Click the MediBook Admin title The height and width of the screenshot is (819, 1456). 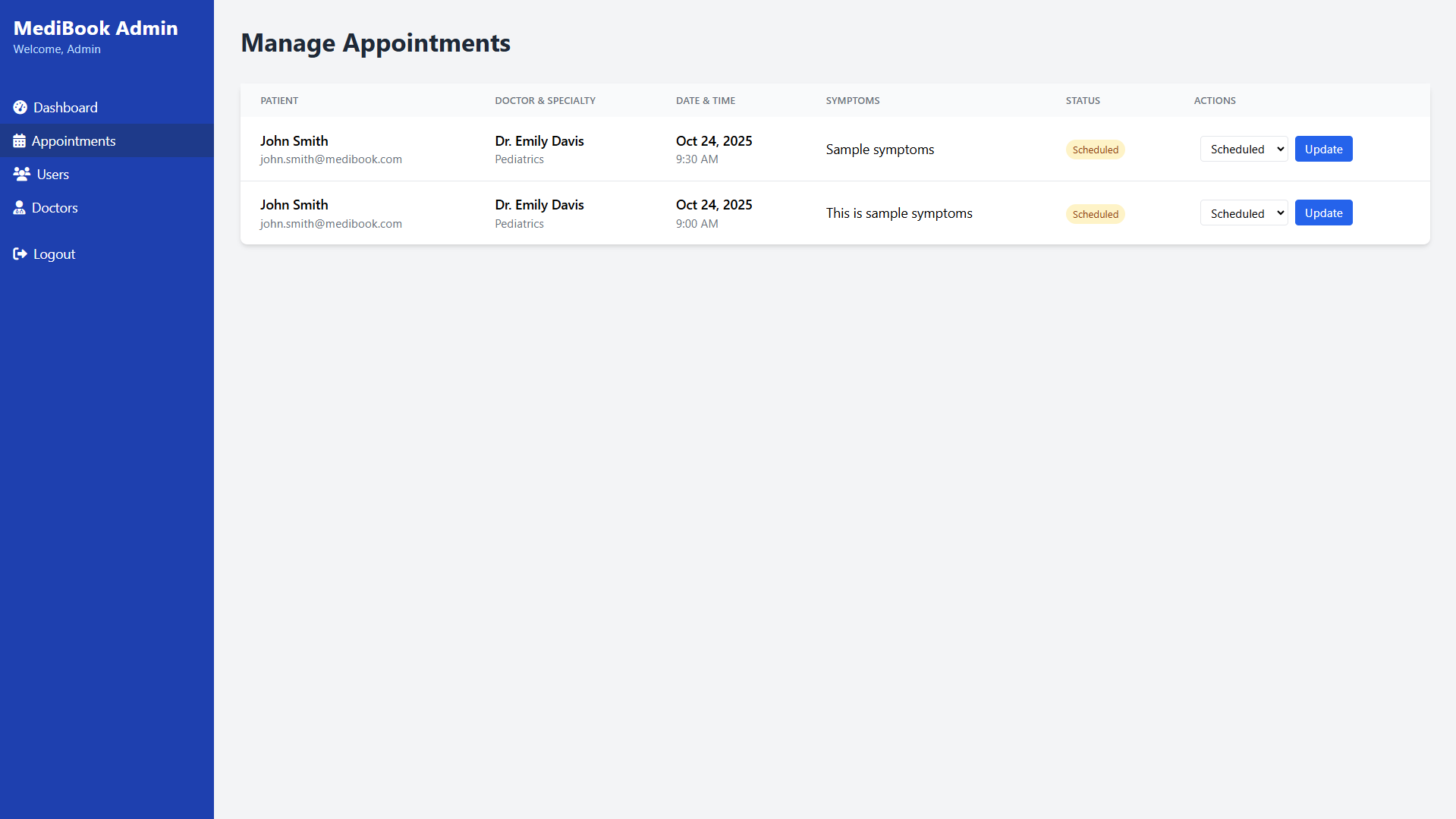[96, 28]
